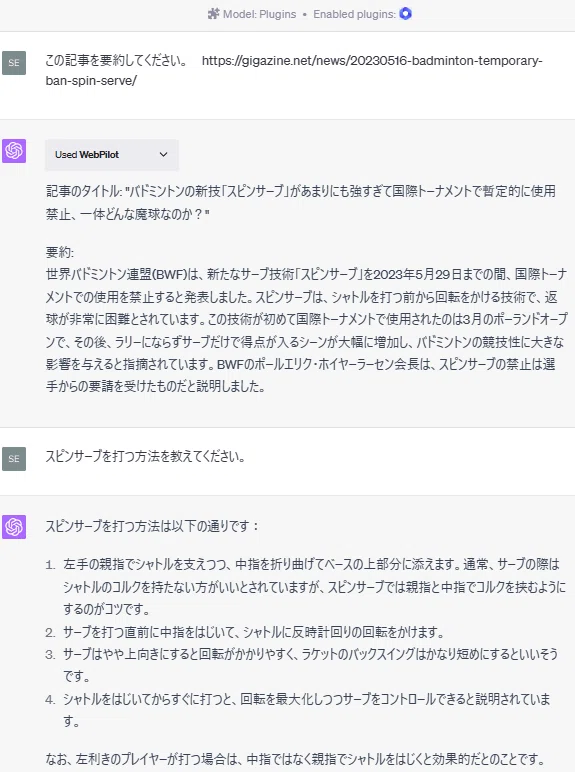
Task: Click the intro line スピンサーブを打つ方法は以下の通りです
Action: [152, 526]
